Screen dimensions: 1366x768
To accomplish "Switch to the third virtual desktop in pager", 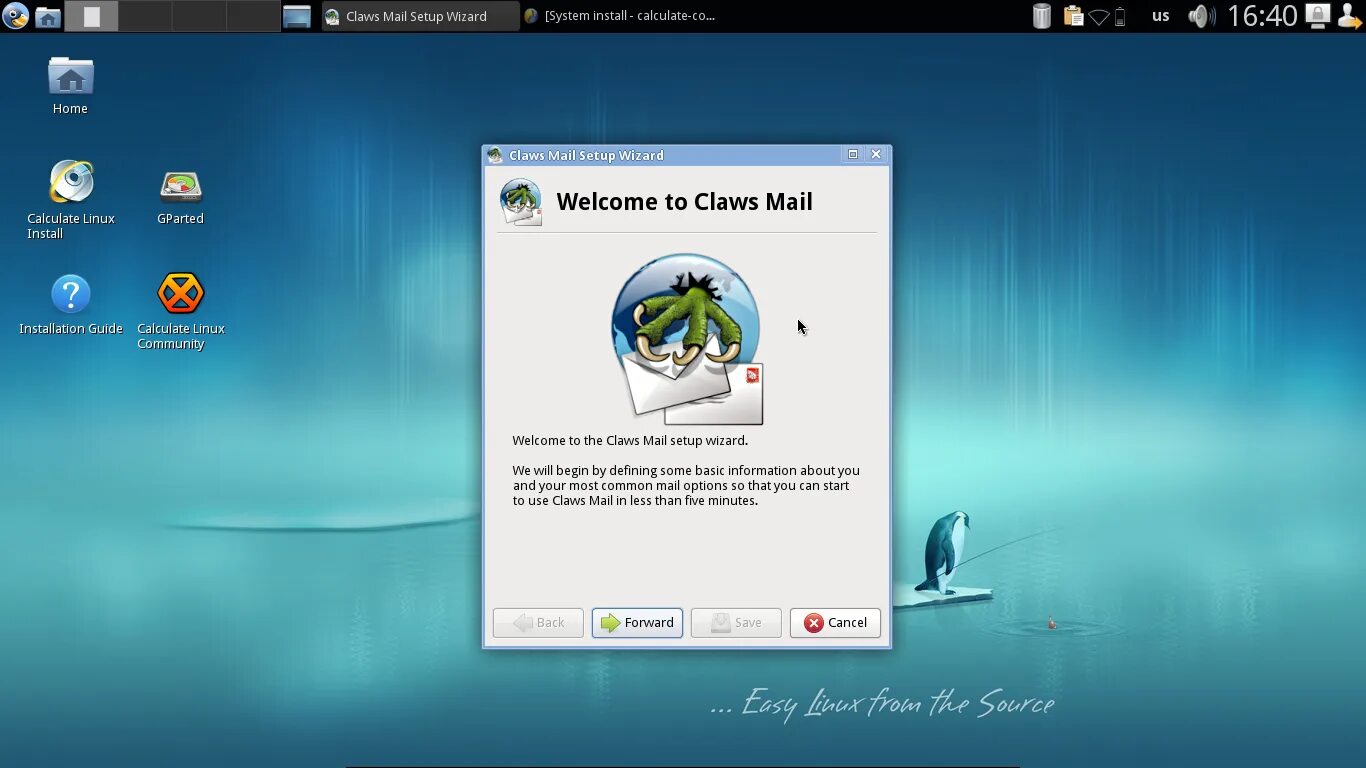I will (x=199, y=16).
